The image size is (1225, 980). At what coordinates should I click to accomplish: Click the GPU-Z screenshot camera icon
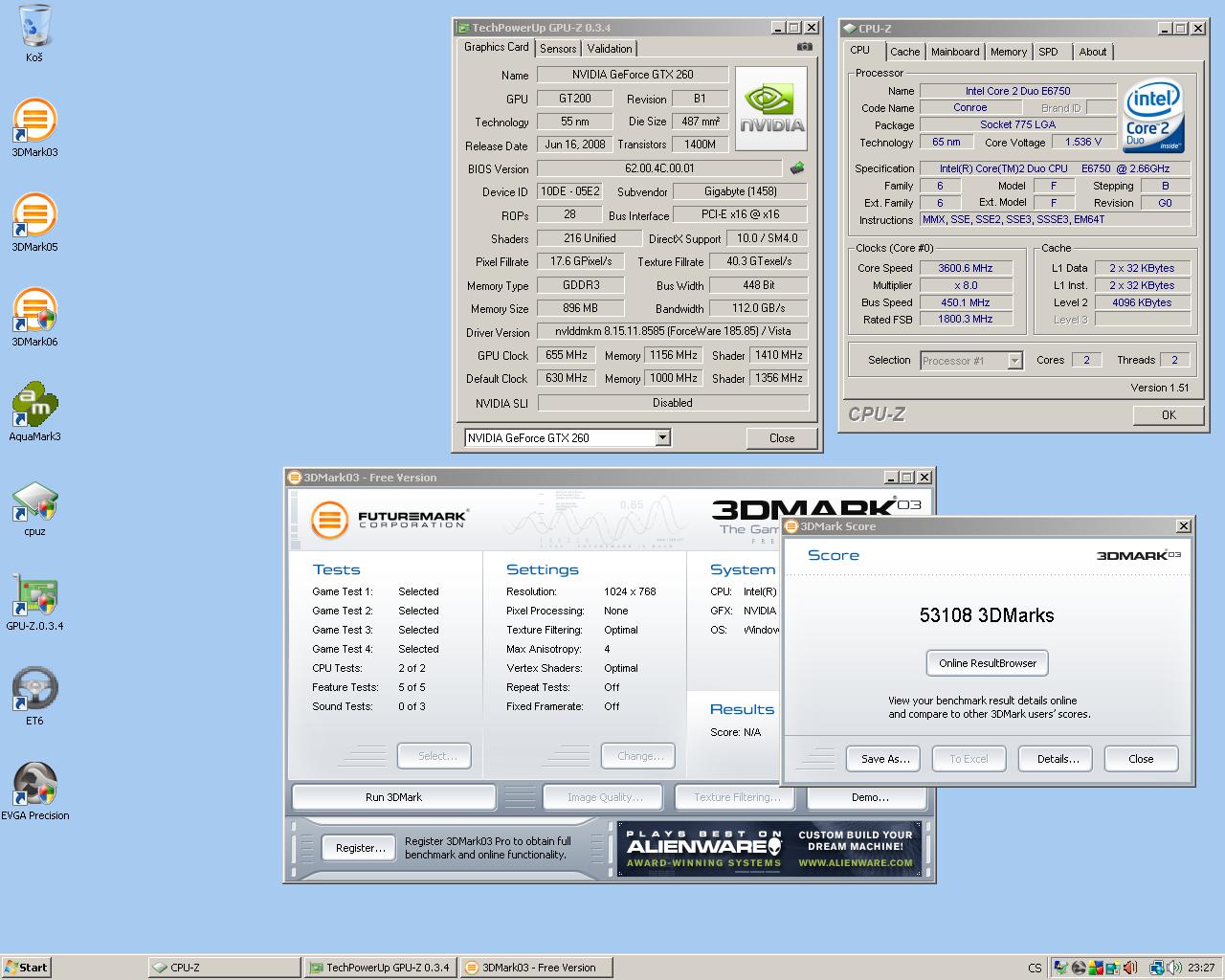805,47
